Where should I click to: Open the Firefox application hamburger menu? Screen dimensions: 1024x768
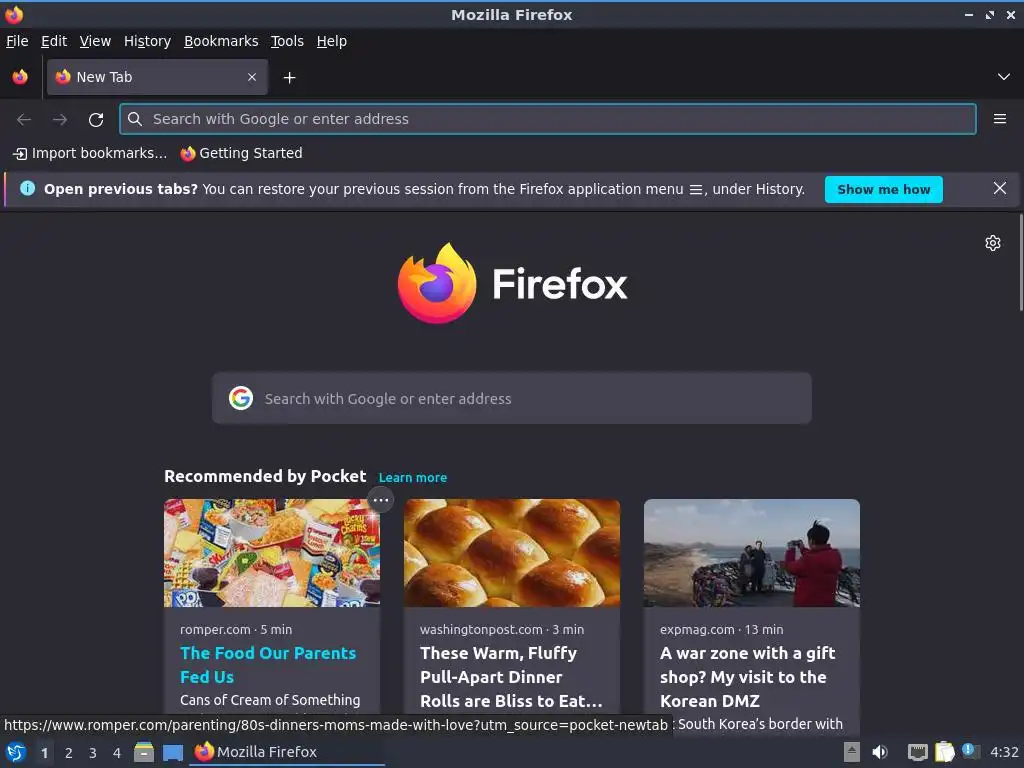coord(999,119)
